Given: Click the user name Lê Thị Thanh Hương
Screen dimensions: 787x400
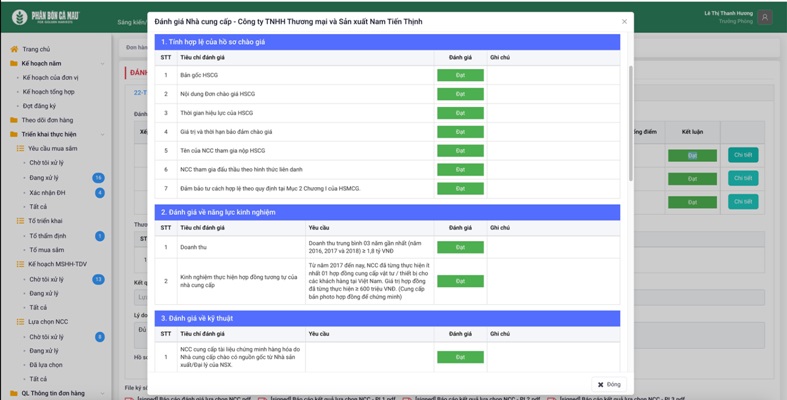Looking at the screenshot, I should [x=728, y=14].
